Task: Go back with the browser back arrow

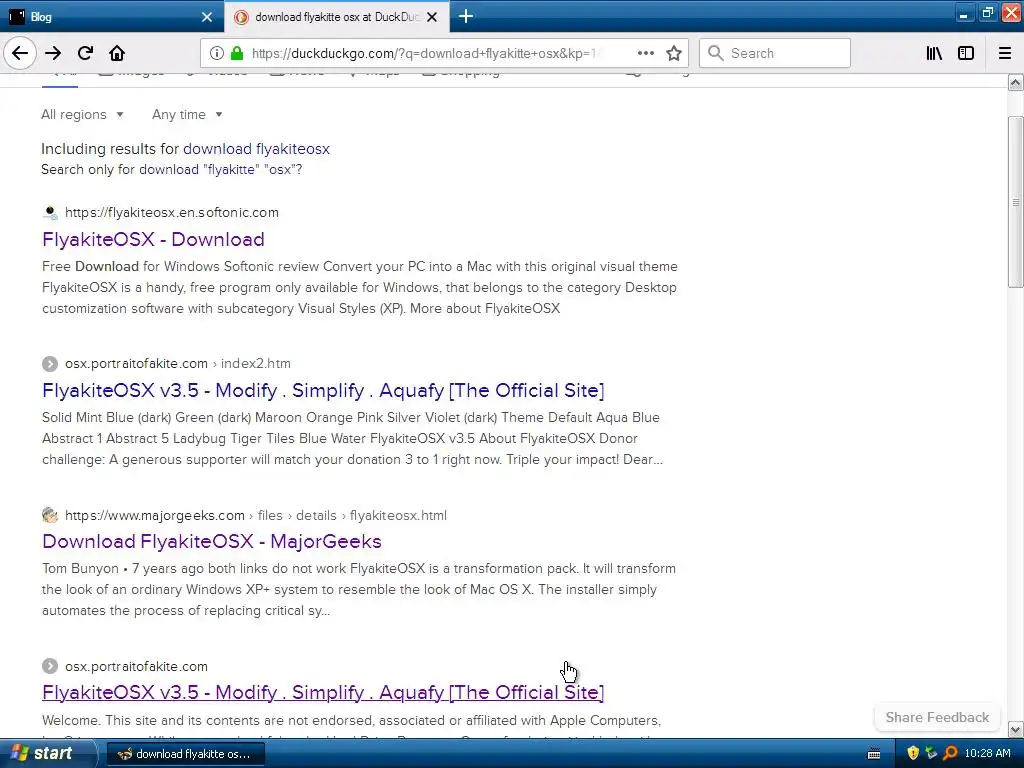Action: [20, 53]
